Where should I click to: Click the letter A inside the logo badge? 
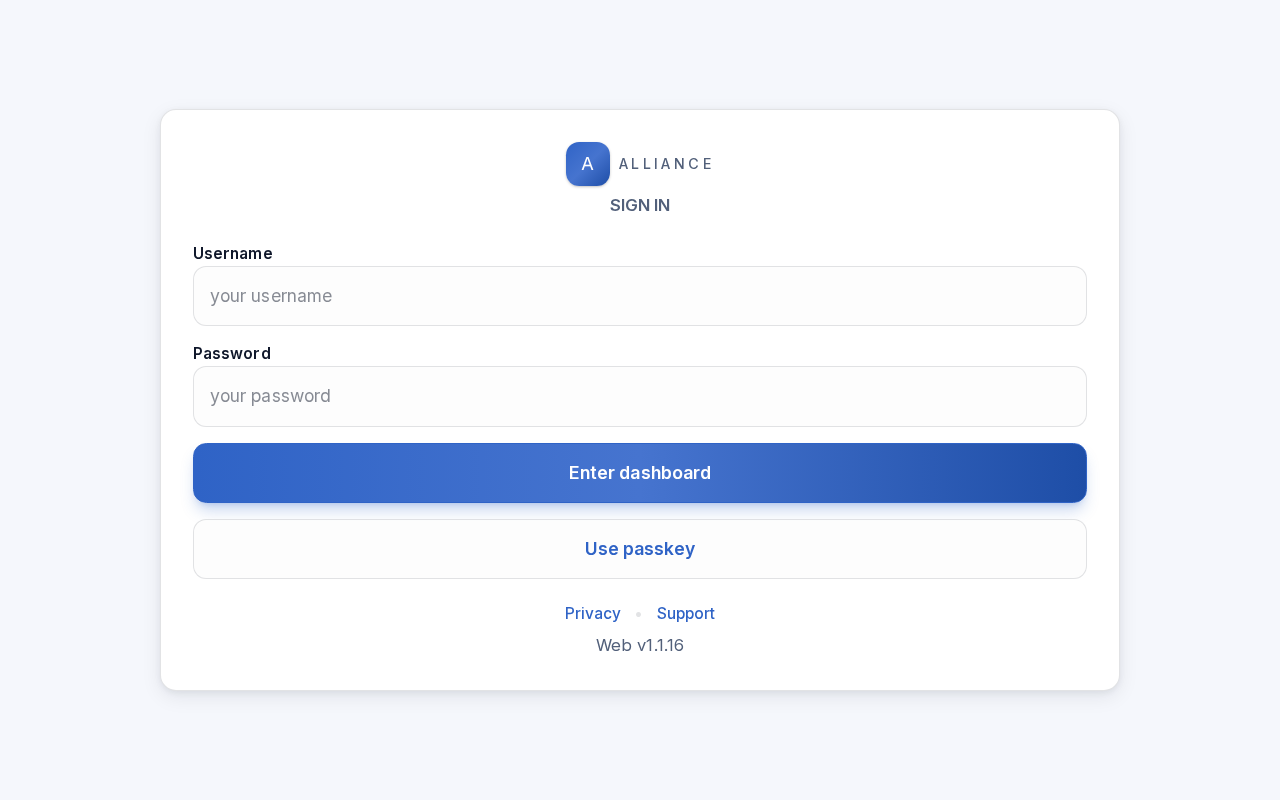coord(588,164)
